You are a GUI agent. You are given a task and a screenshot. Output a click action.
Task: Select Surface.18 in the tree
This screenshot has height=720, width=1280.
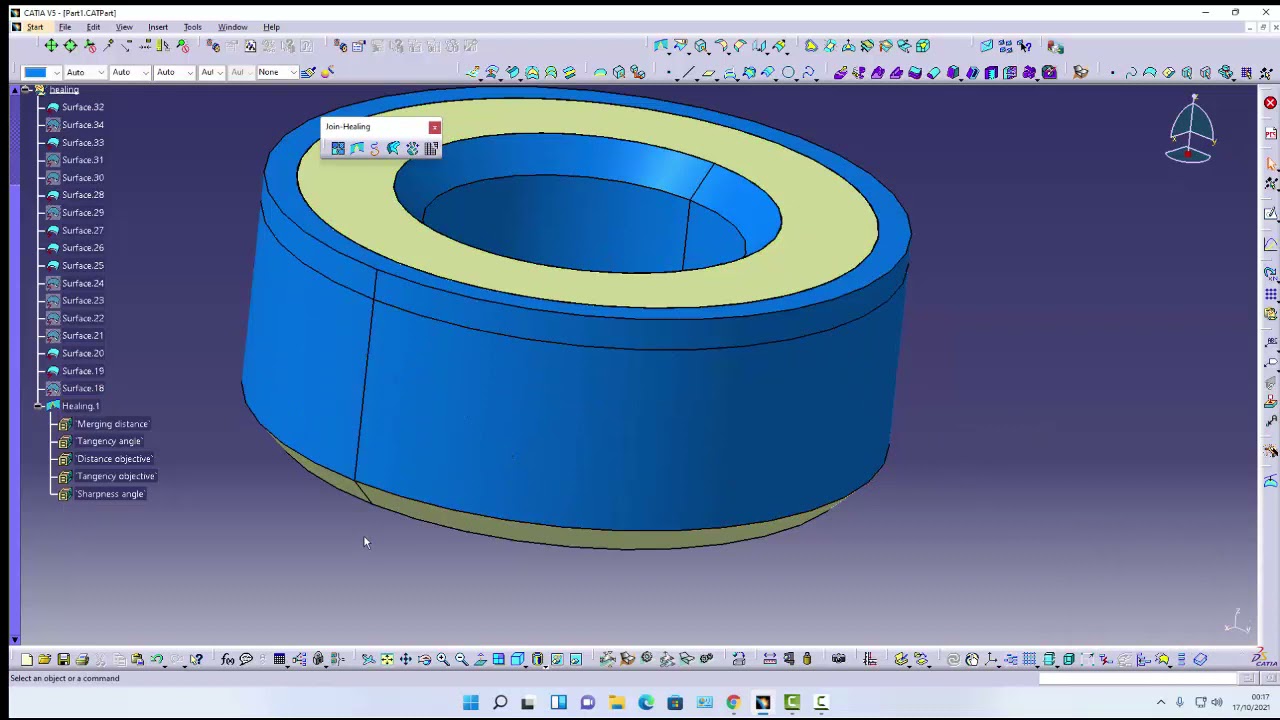point(82,388)
